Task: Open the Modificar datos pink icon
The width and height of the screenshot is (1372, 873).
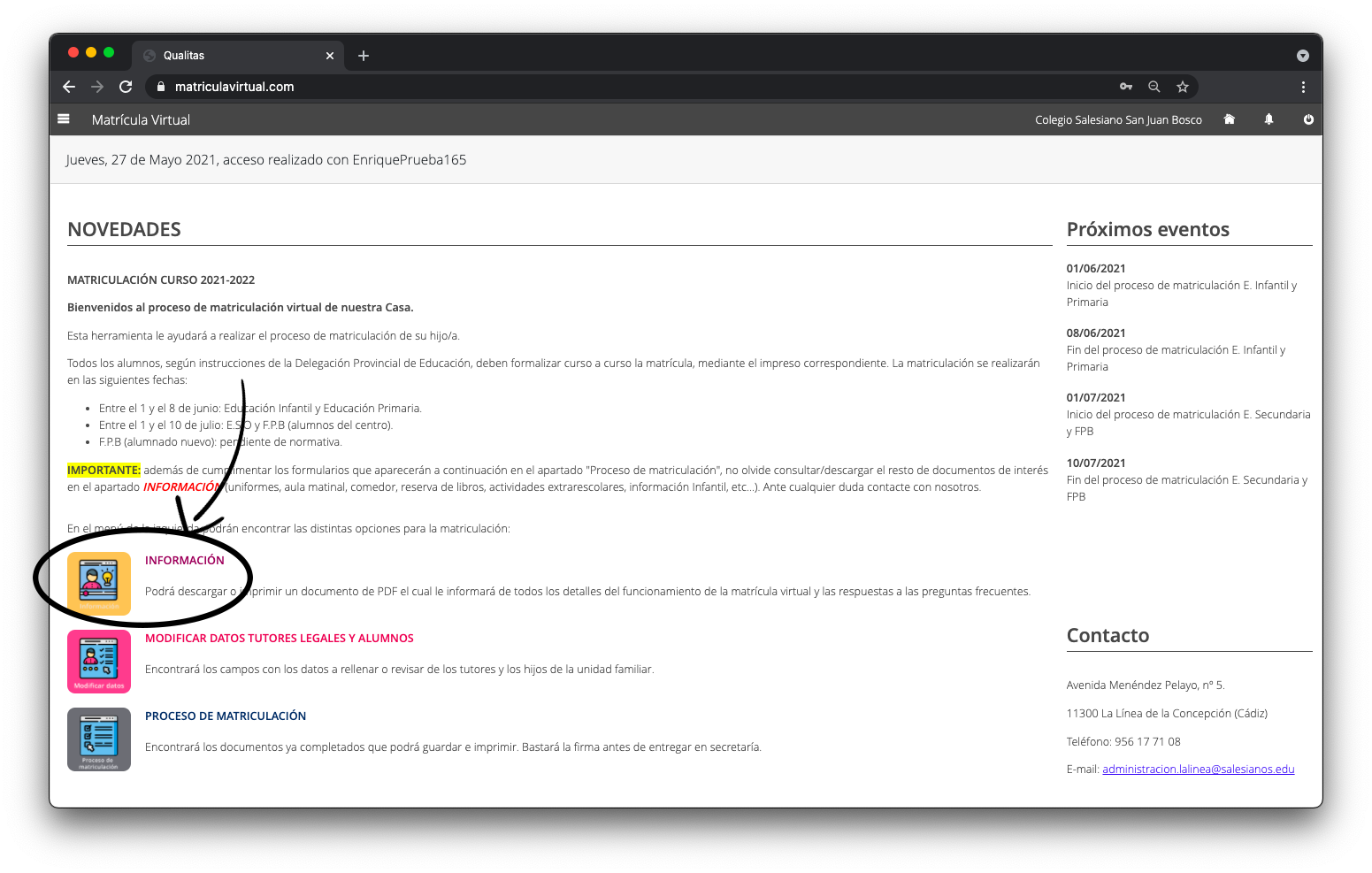Action: tap(99, 661)
